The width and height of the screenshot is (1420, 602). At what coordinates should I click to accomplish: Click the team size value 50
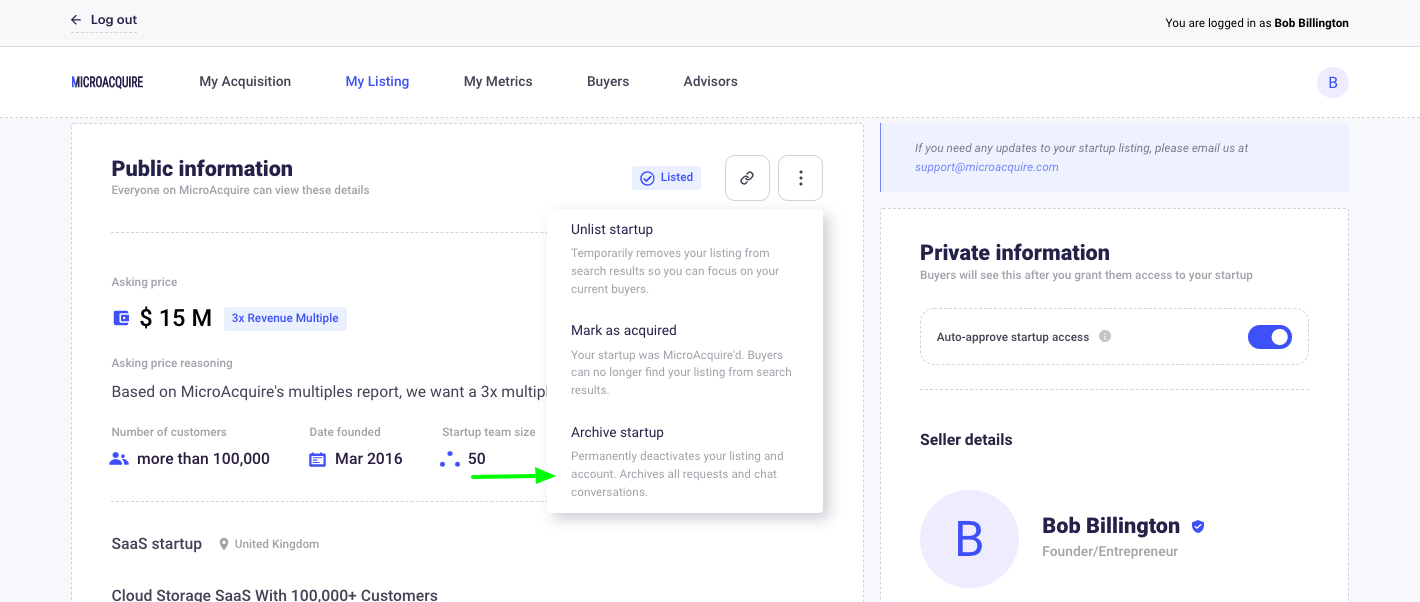[x=476, y=459]
